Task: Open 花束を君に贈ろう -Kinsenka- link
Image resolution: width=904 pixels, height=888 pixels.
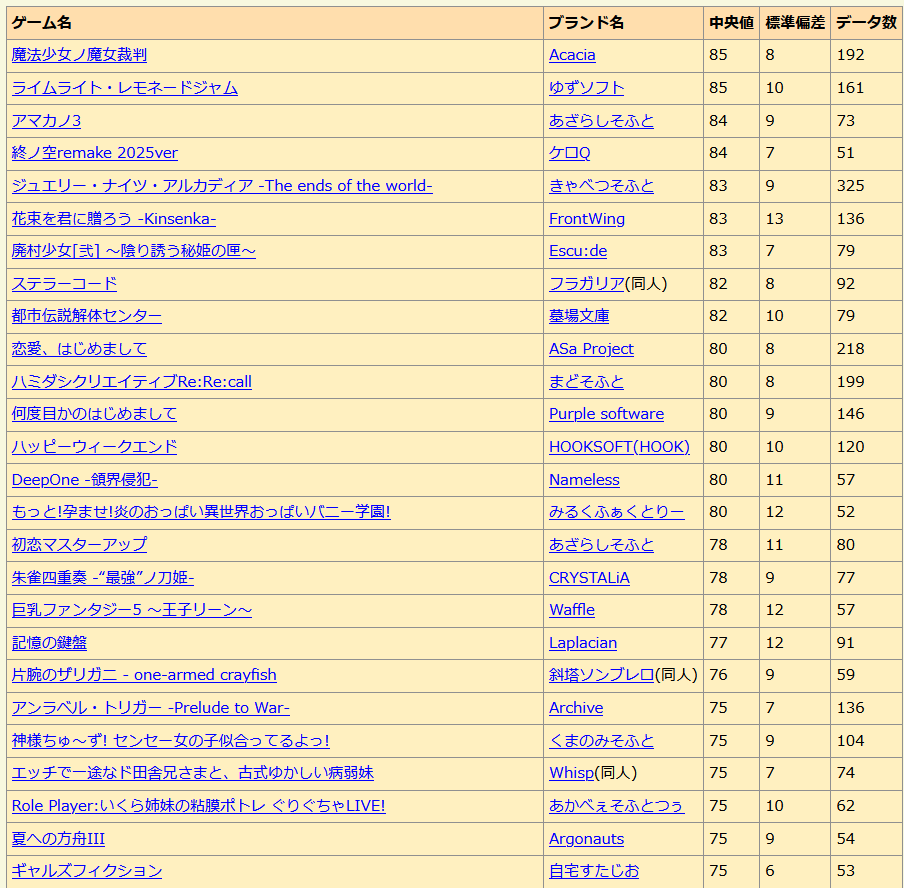Action: coord(114,219)
